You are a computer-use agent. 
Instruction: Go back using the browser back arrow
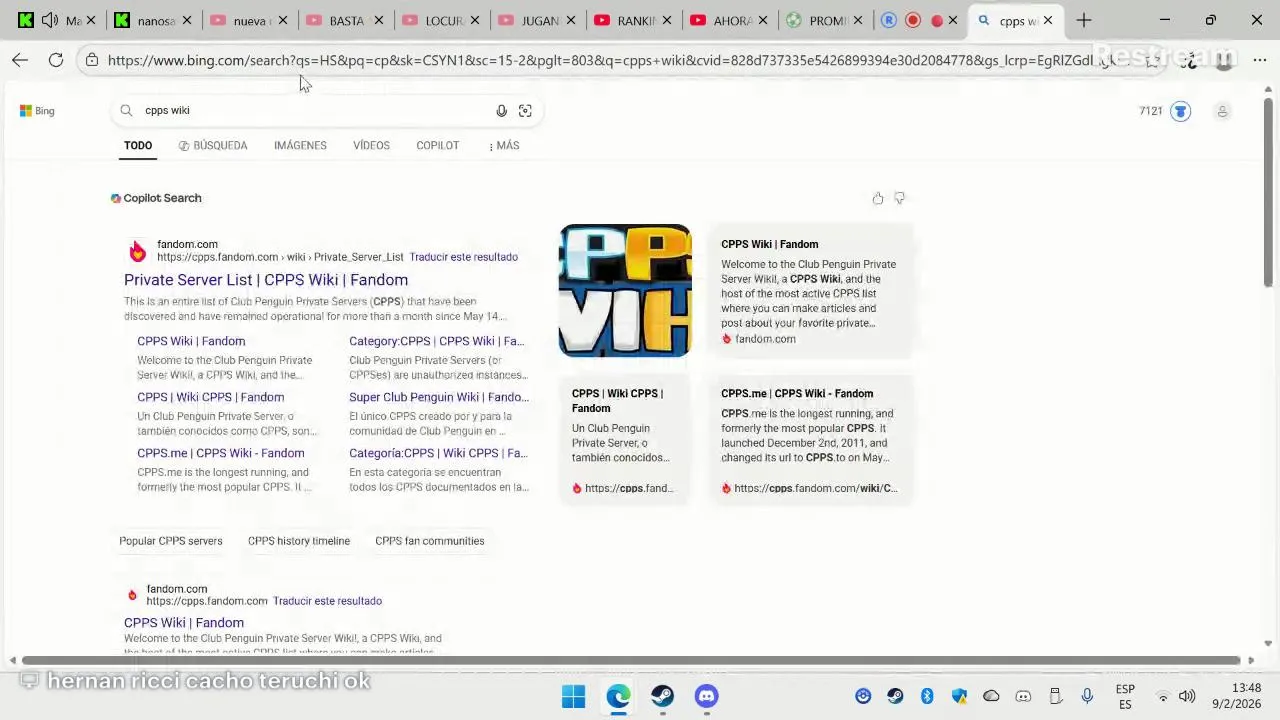click(20, 60)
